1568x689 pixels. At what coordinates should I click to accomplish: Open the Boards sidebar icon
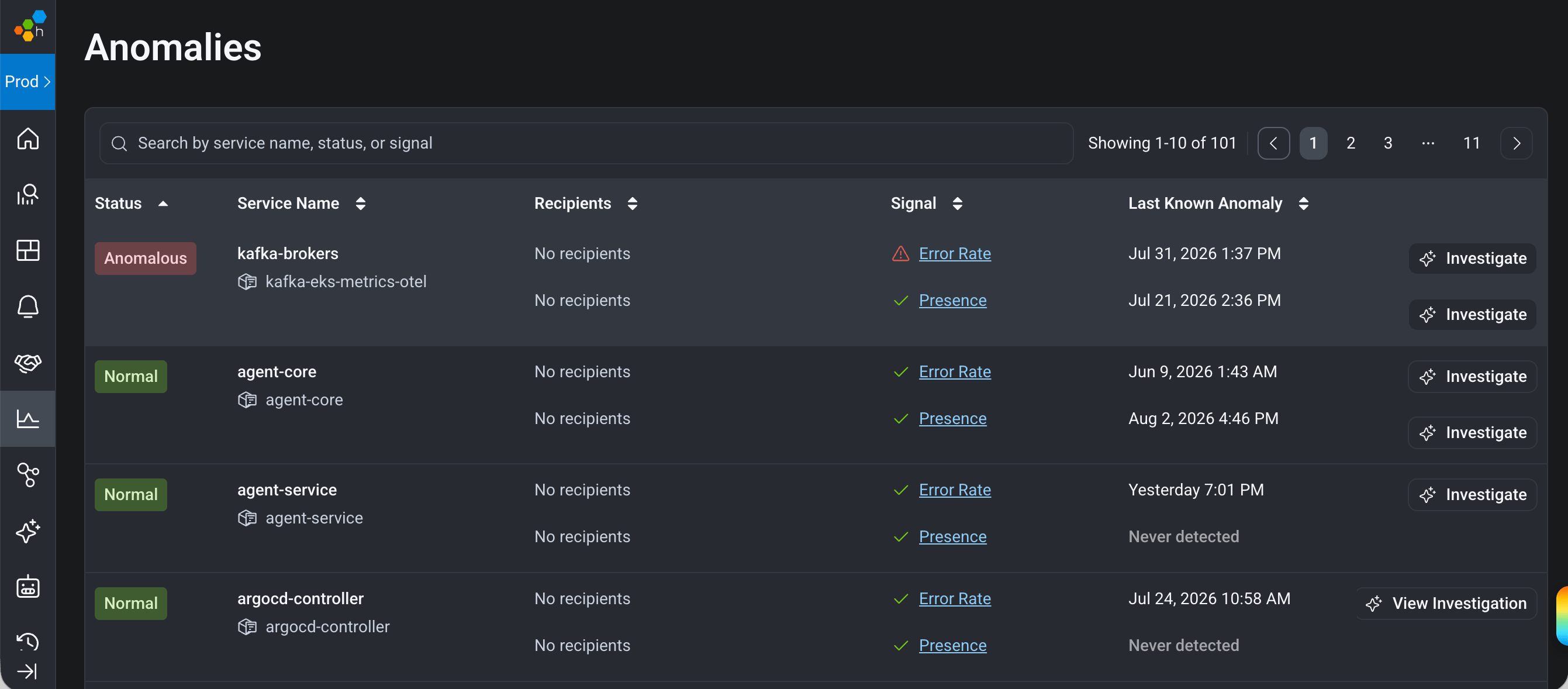tap(28, 250)
